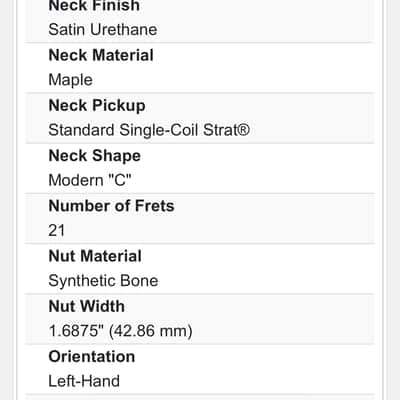Click the Maple value text

tap(70, 80)
